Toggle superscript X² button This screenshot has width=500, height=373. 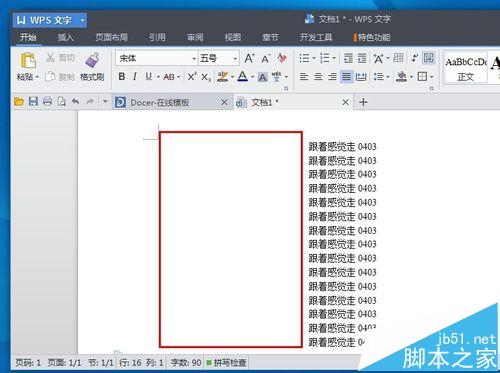point(191,77)
